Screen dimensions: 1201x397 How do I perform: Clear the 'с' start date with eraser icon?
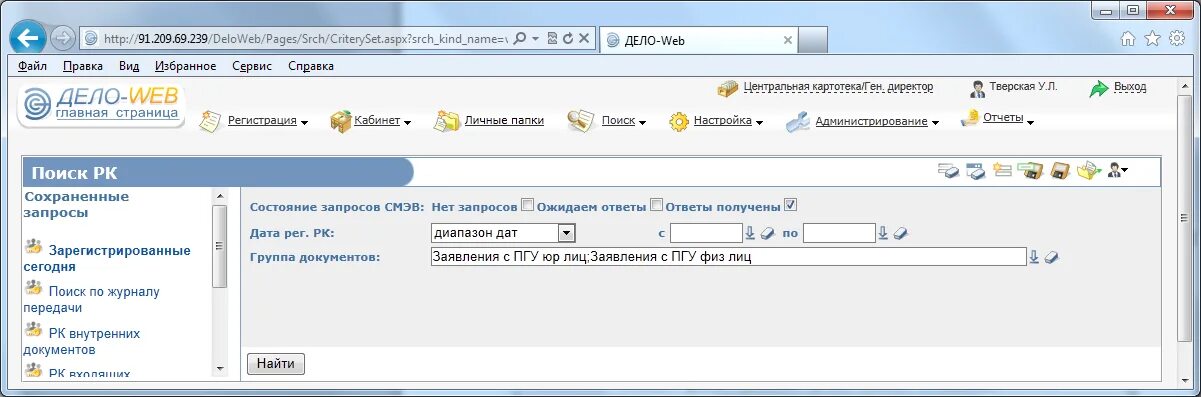(x=767, y=233)
